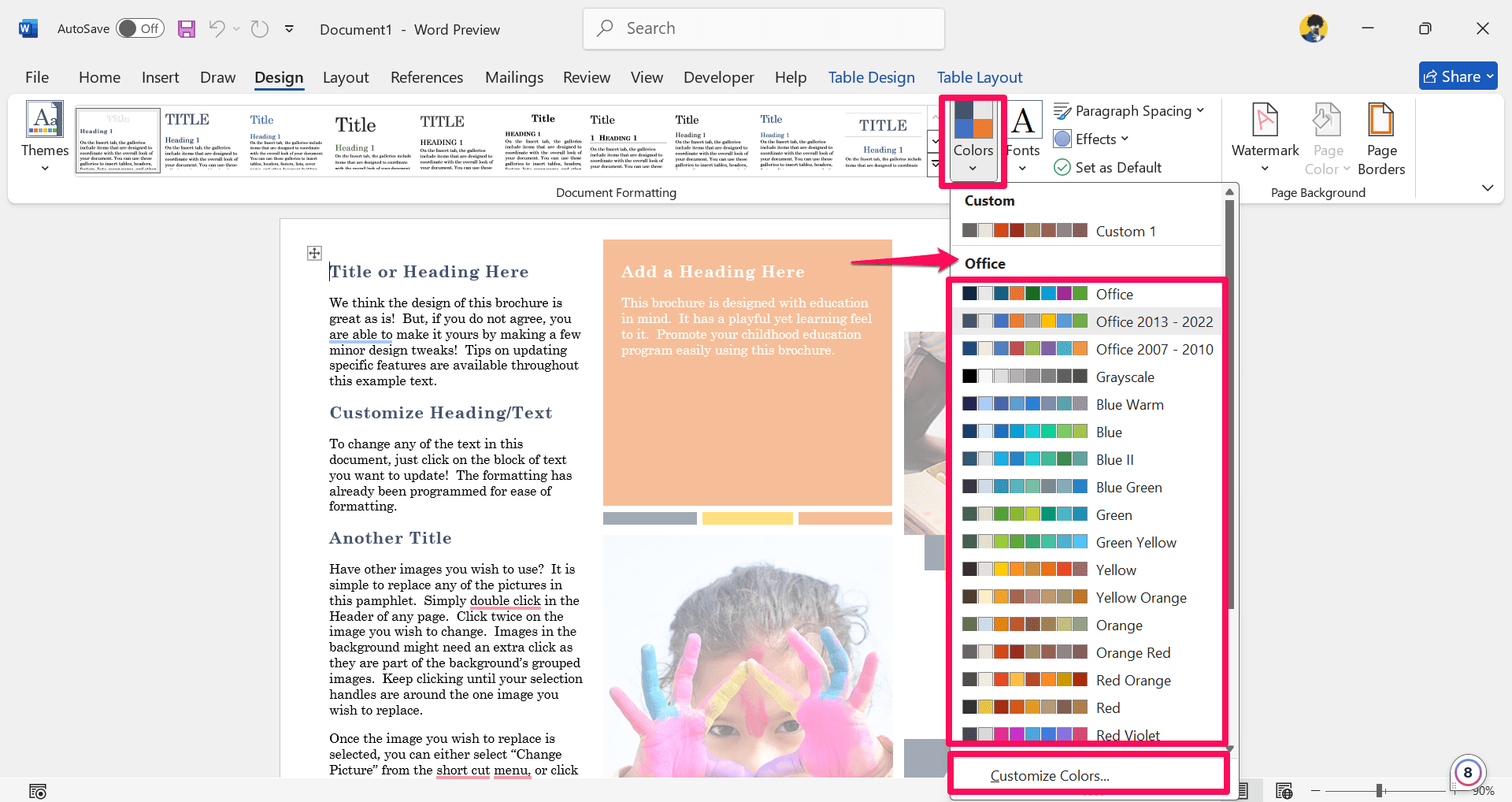Click the Undo arrow icon

217,29
